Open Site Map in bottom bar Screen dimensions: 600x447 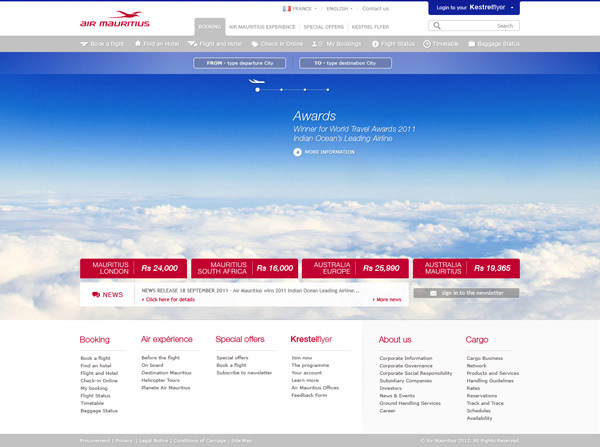(x=241, y=441)
